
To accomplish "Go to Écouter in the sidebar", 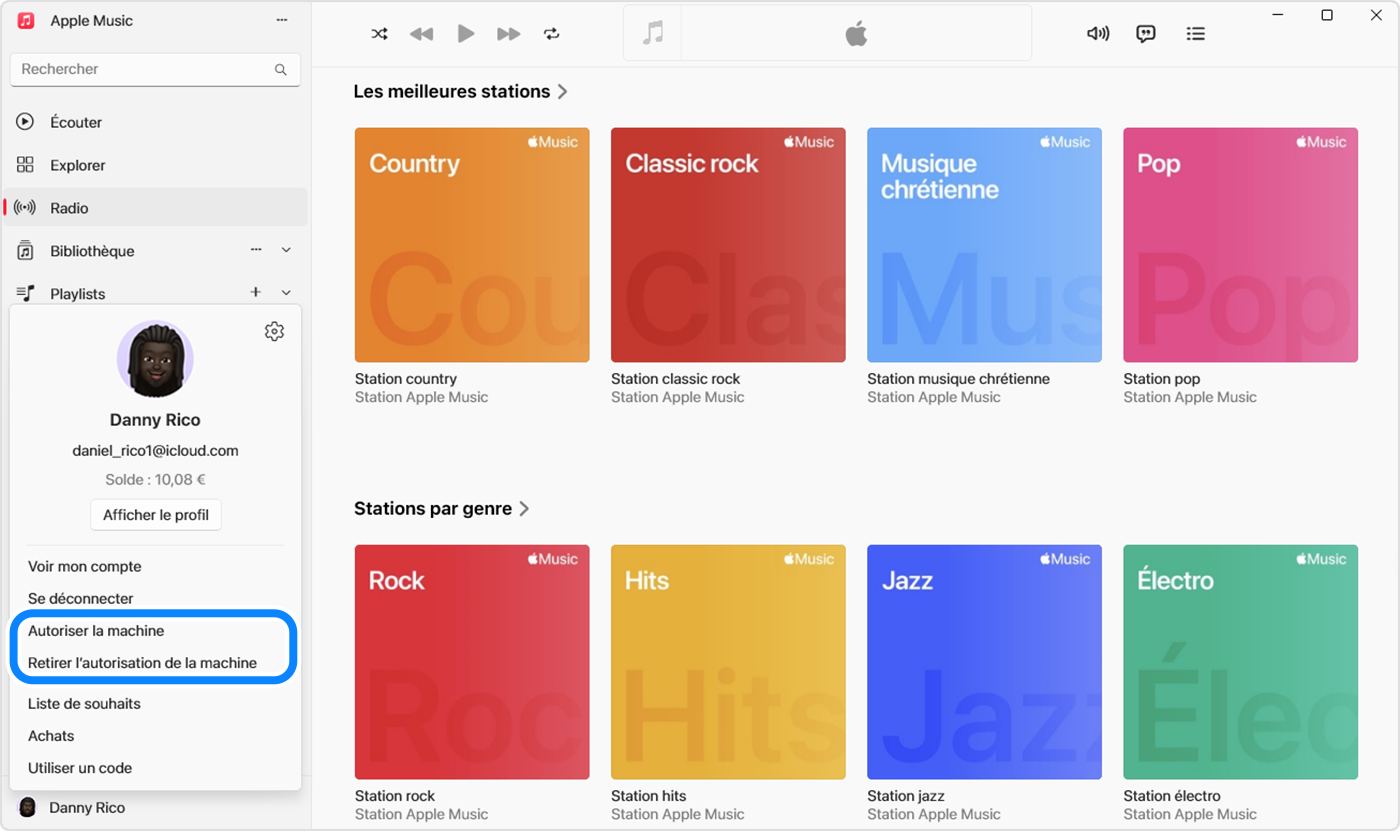I will (x=155, y=122).
